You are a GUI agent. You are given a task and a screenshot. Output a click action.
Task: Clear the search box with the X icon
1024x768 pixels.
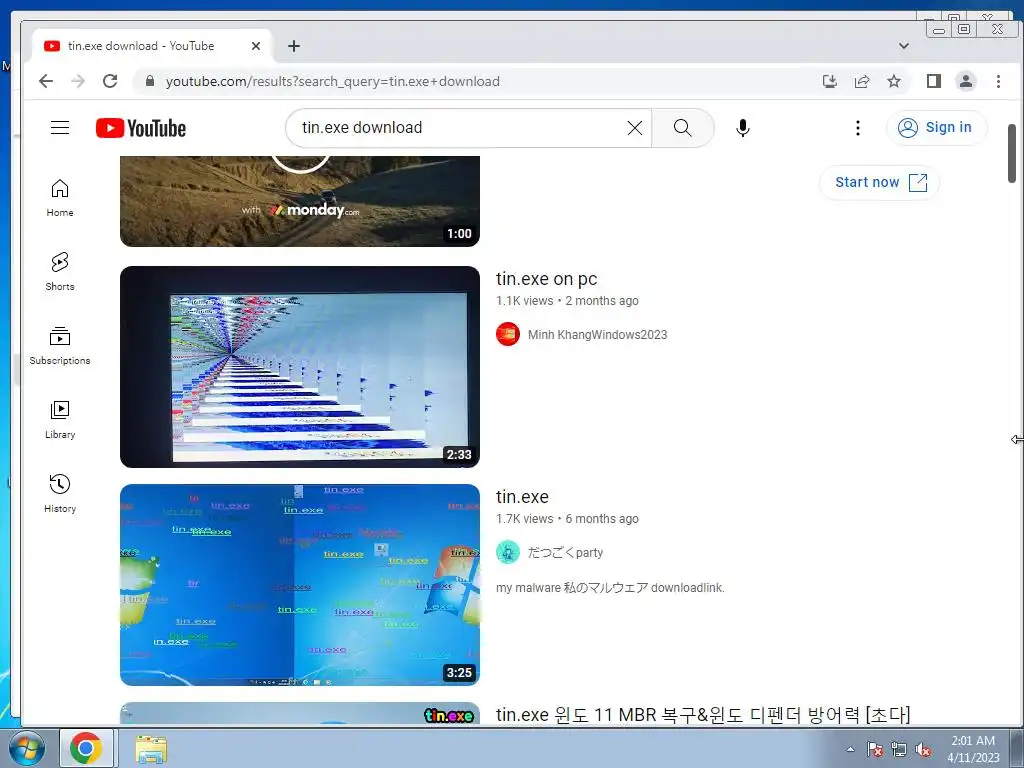635,128
